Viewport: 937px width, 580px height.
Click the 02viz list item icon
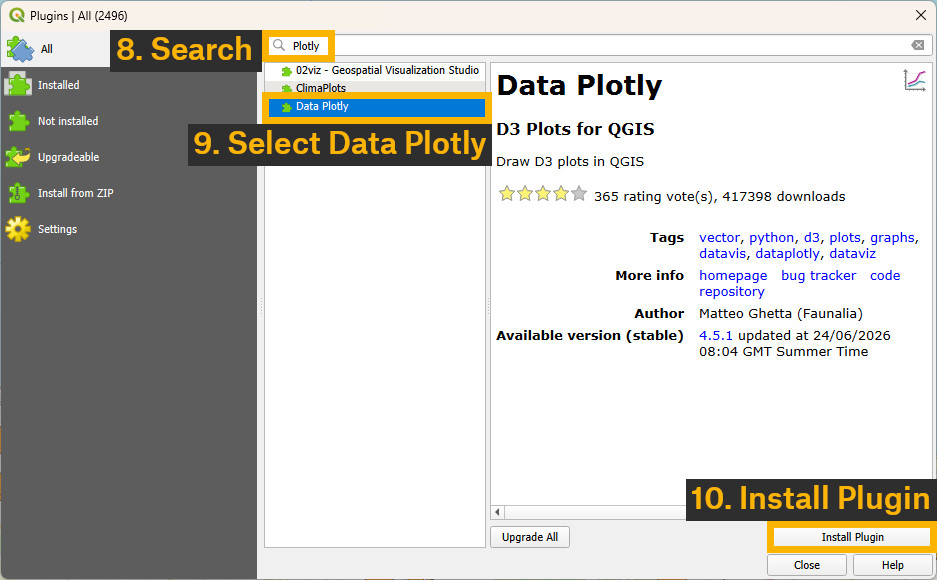pyautogui.click(x=286, y=71)
